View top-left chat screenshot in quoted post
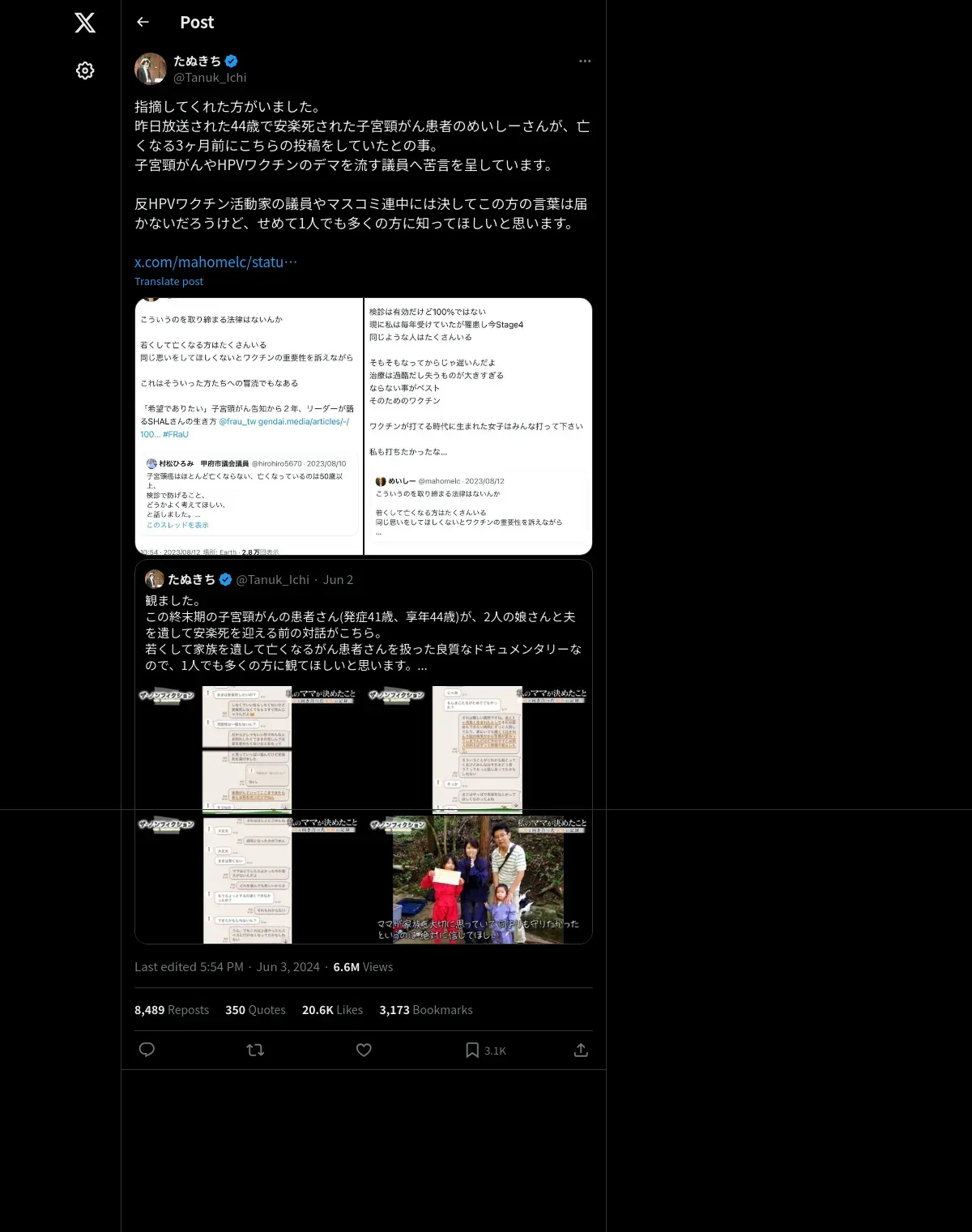The height and width of the screenshot is (1232, 972). coord(249,750)
